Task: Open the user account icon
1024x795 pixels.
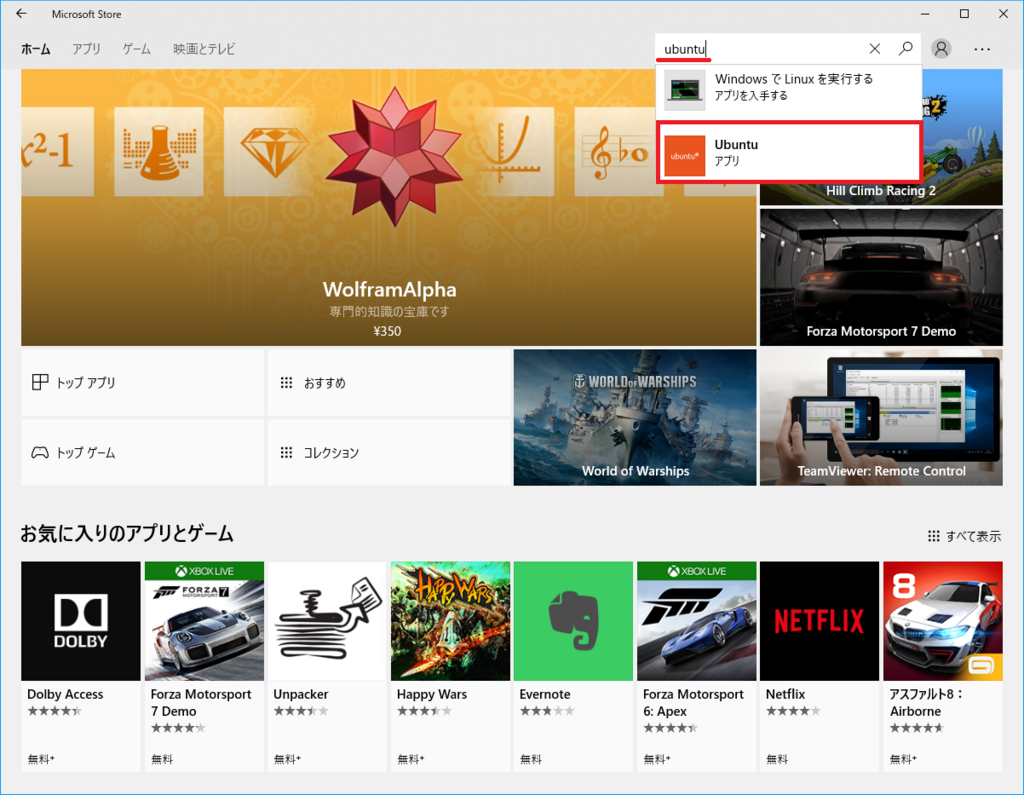Action: coord(941,49)
